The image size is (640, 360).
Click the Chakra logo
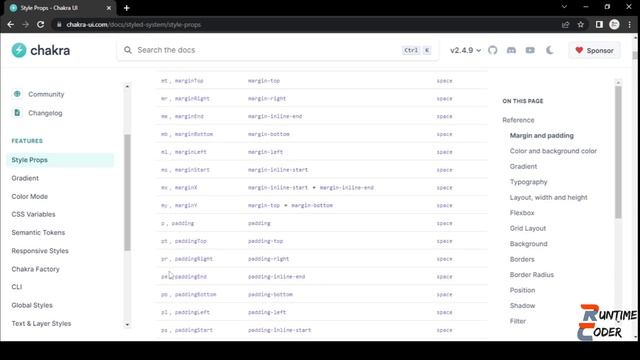41,50
